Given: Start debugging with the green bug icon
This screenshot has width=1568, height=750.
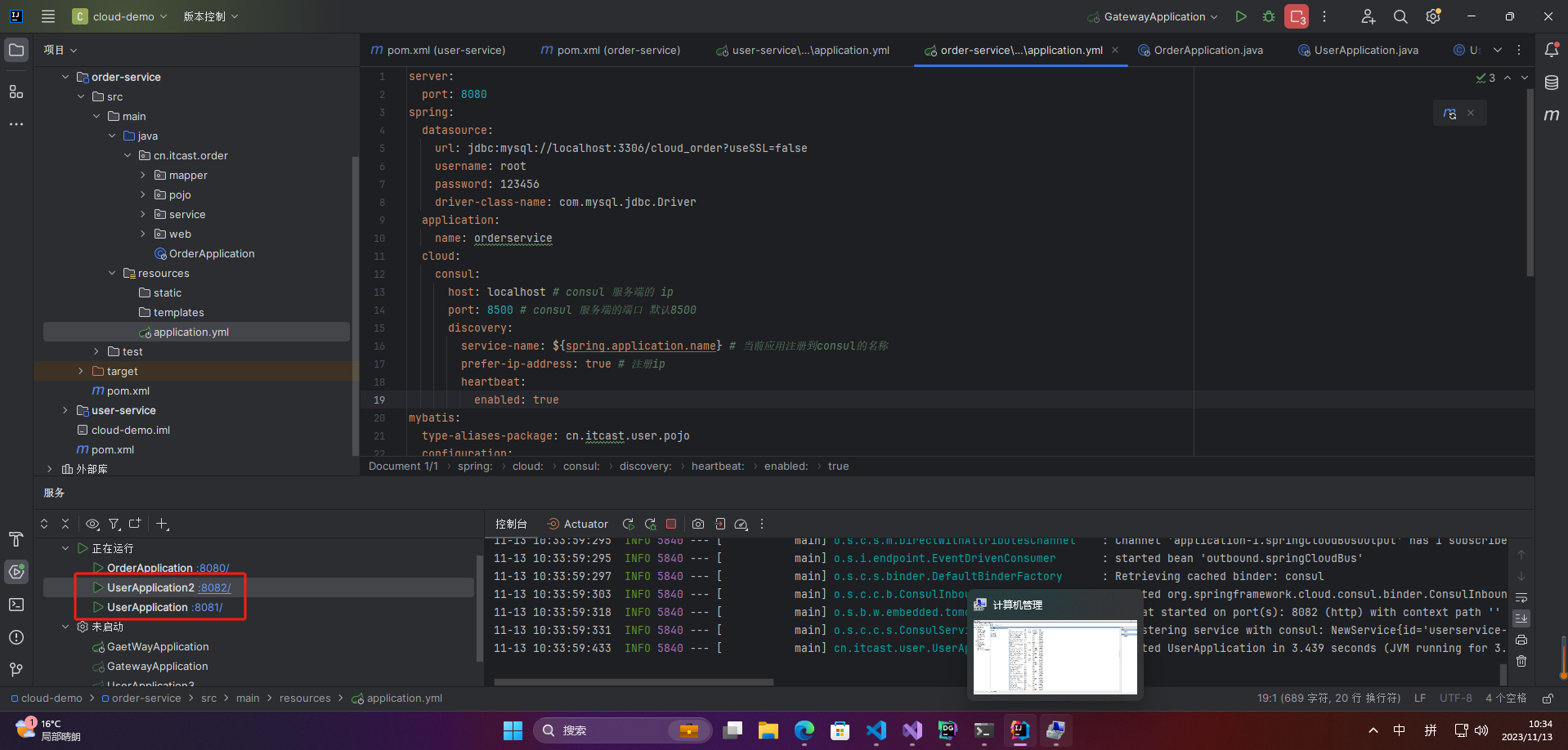Looking at the screenshot, I should (1268, 16).
